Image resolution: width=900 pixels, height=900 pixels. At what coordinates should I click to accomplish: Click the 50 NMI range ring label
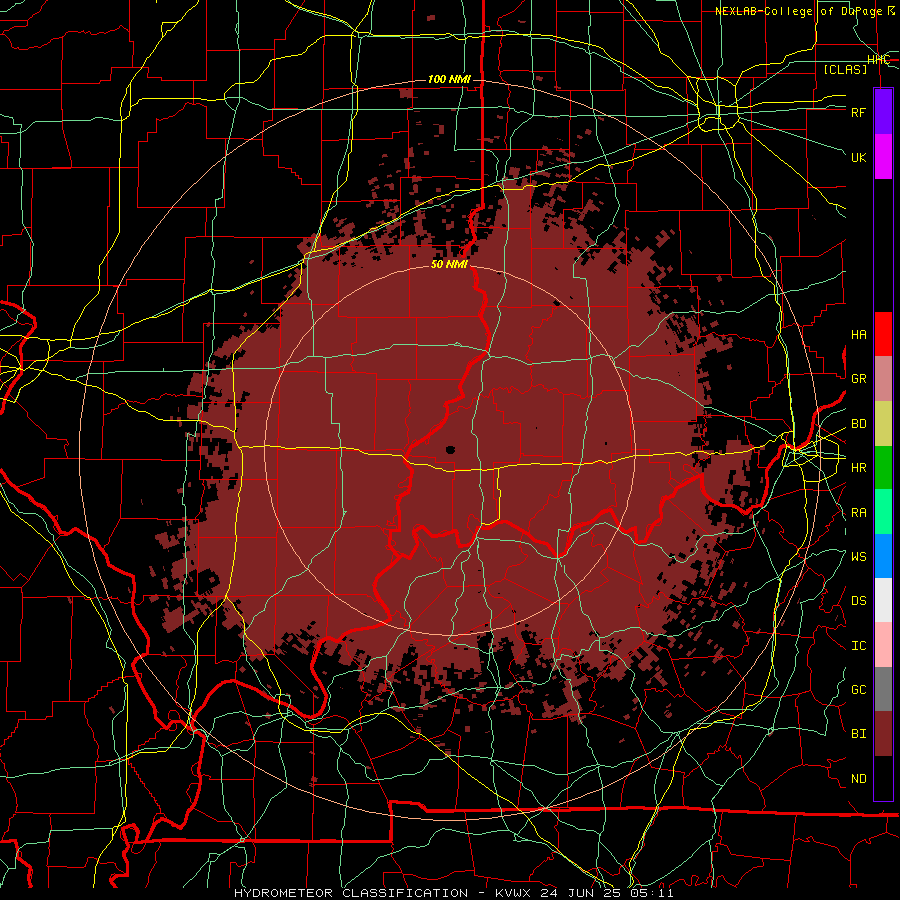pos(449,264)
